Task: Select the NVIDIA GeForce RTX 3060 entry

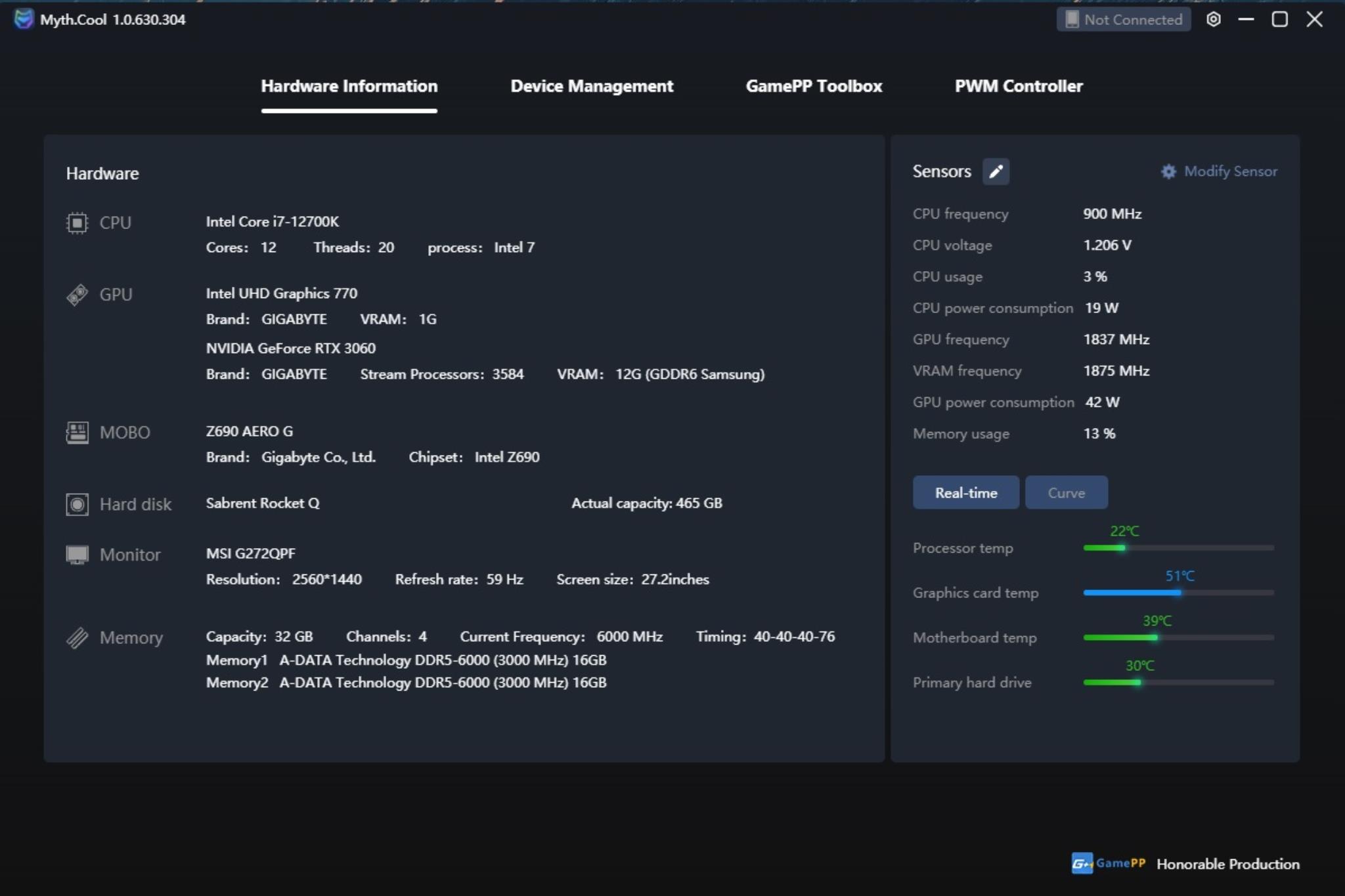Action: coord(291,349)
